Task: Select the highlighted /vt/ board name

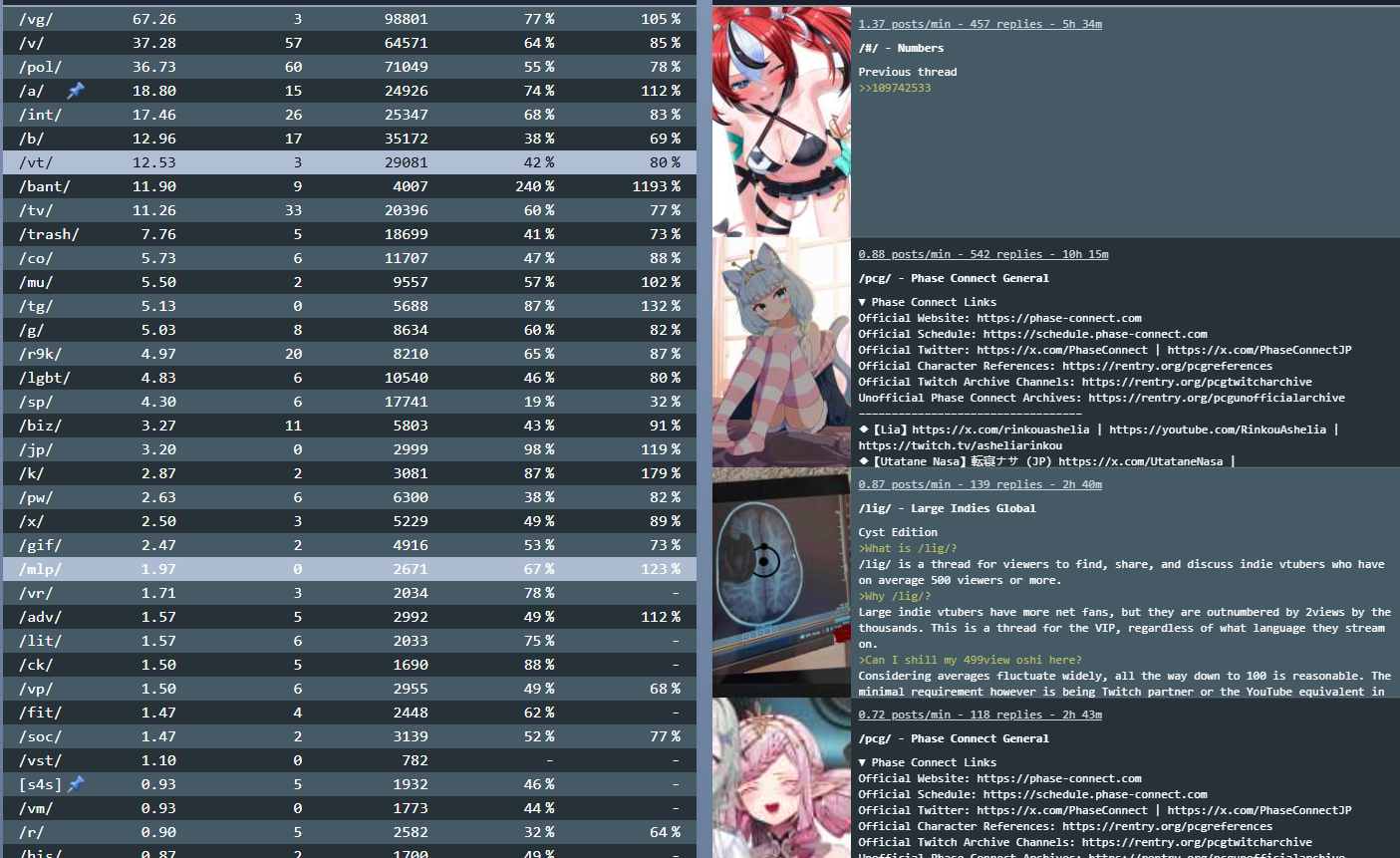Action: [36, 162]
